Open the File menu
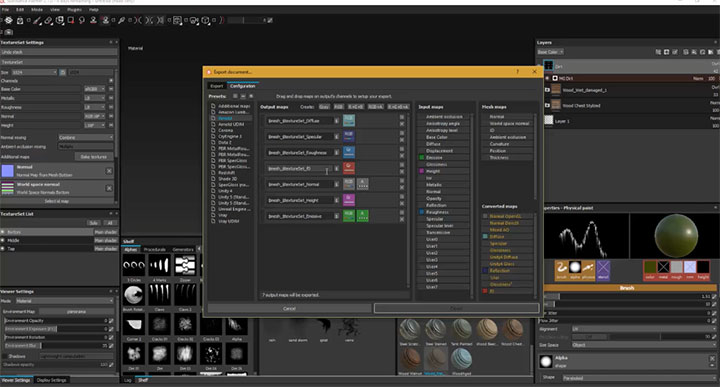This screenshot has width=720, height=387. [6, 9]
